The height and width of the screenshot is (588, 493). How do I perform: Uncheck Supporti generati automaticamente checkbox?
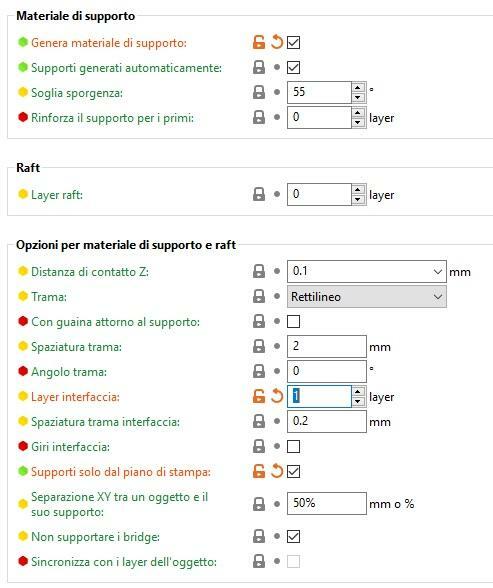293,68
